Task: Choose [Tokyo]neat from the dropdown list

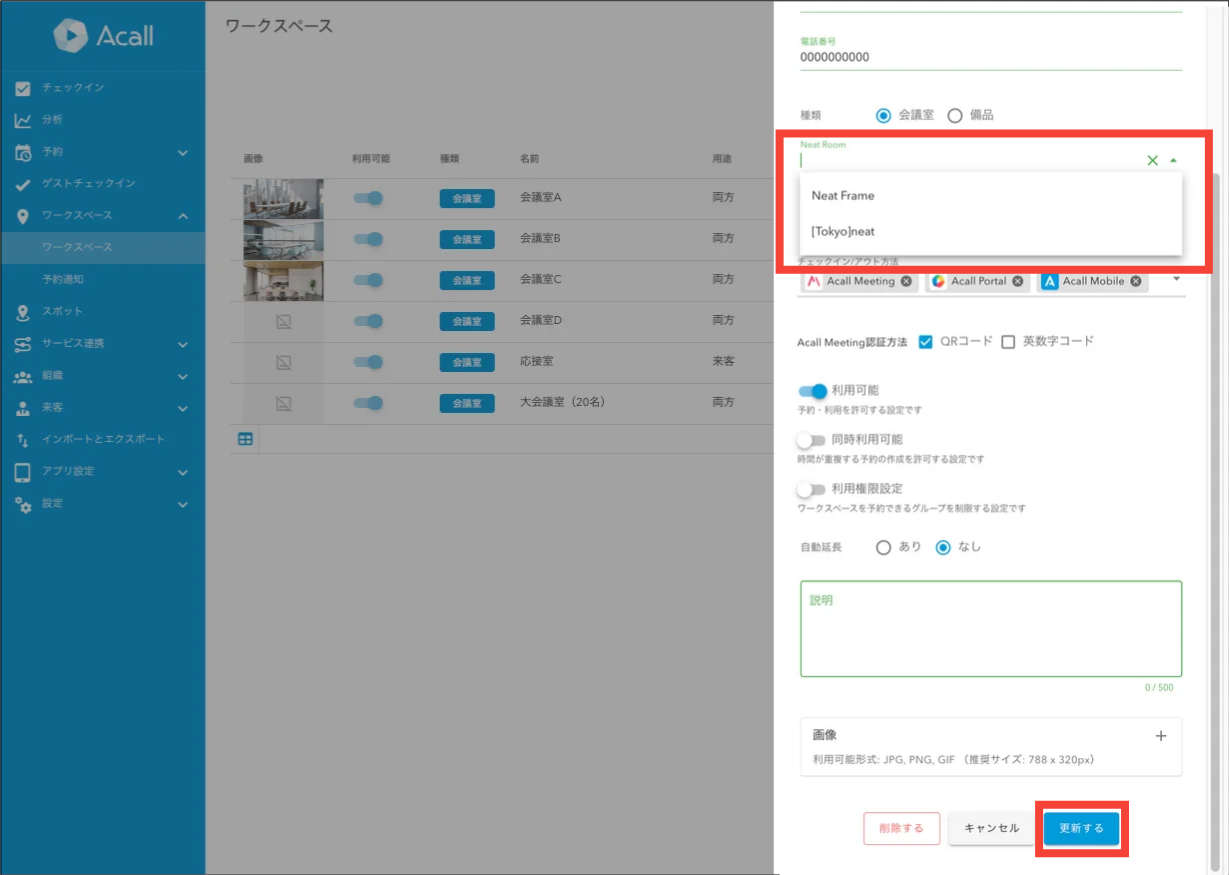Action: (x=991, y=231)
